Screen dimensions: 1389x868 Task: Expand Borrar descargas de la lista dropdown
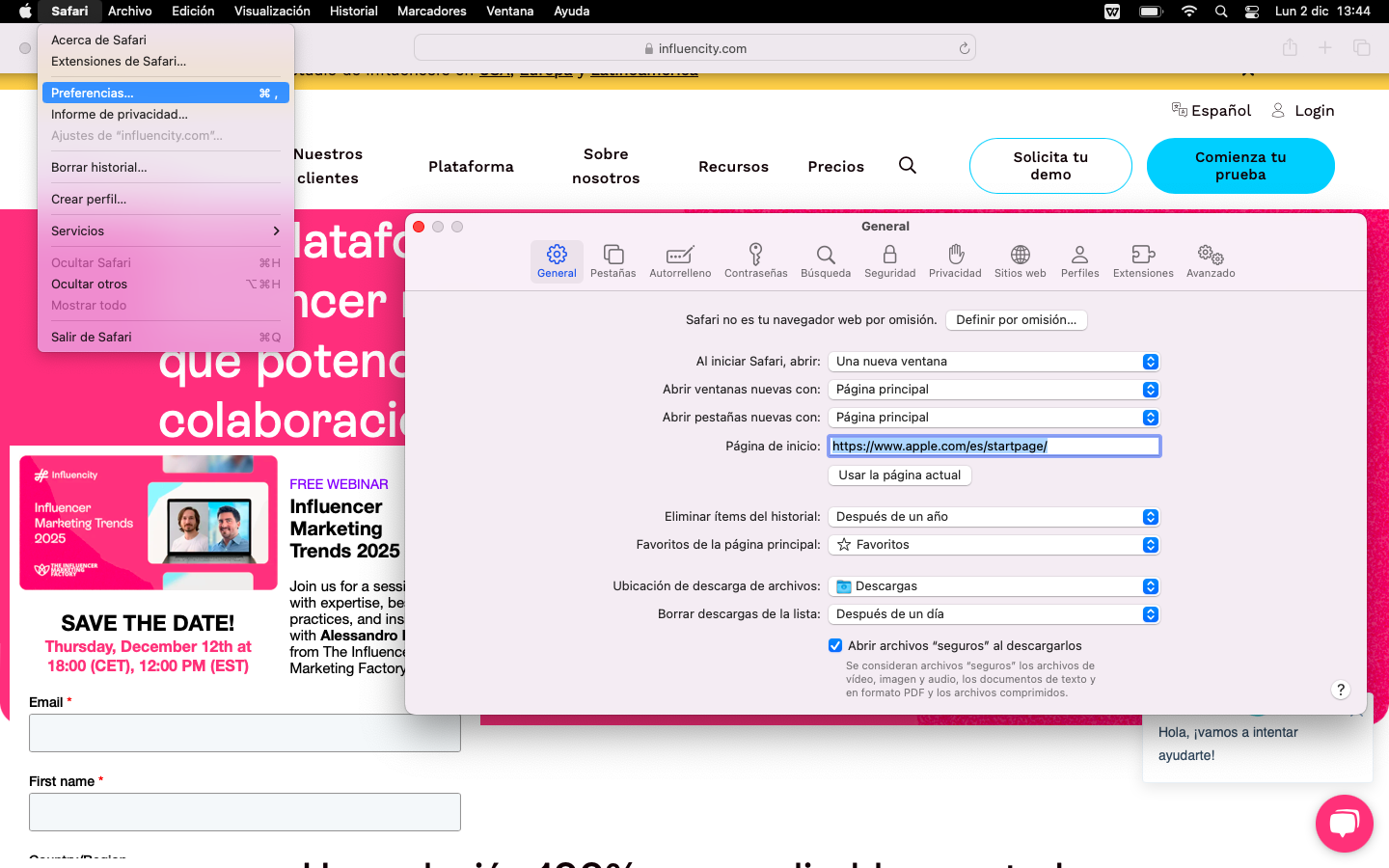click(994, 614)
